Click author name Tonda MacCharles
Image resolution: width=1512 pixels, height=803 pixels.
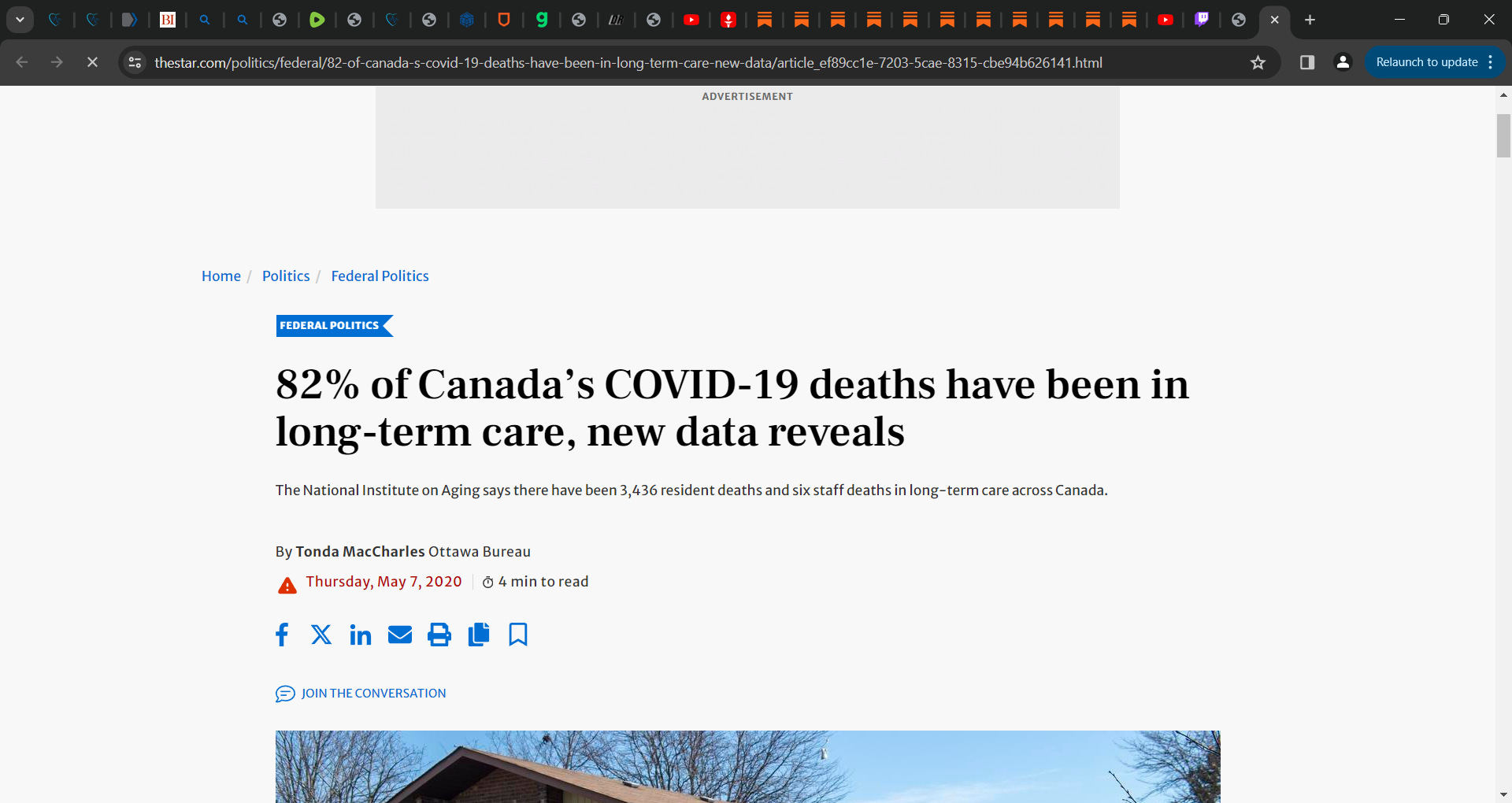pos(360,552)
